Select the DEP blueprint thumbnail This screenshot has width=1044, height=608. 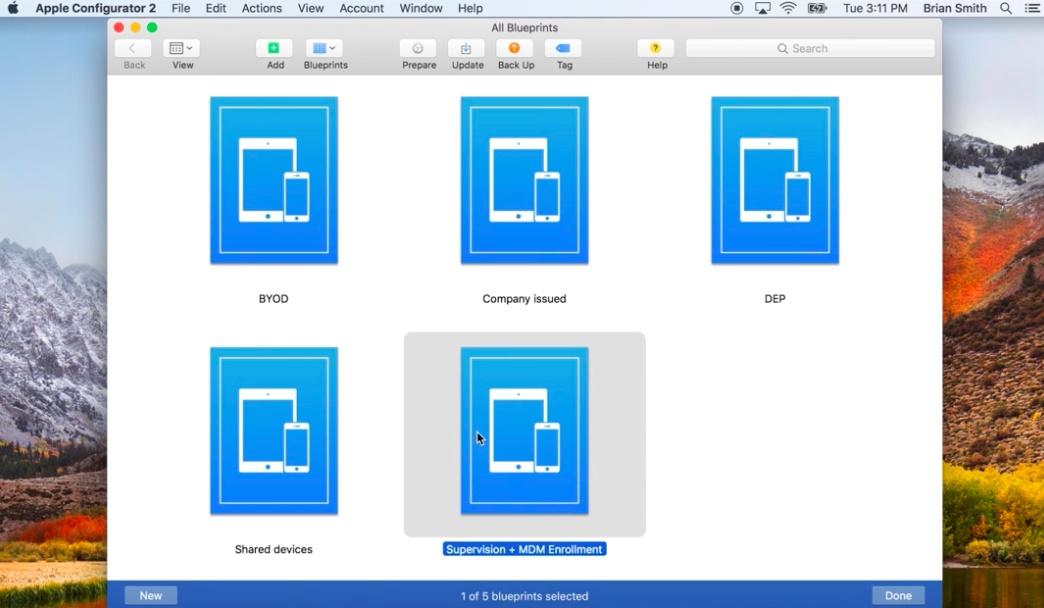[775, 180]
